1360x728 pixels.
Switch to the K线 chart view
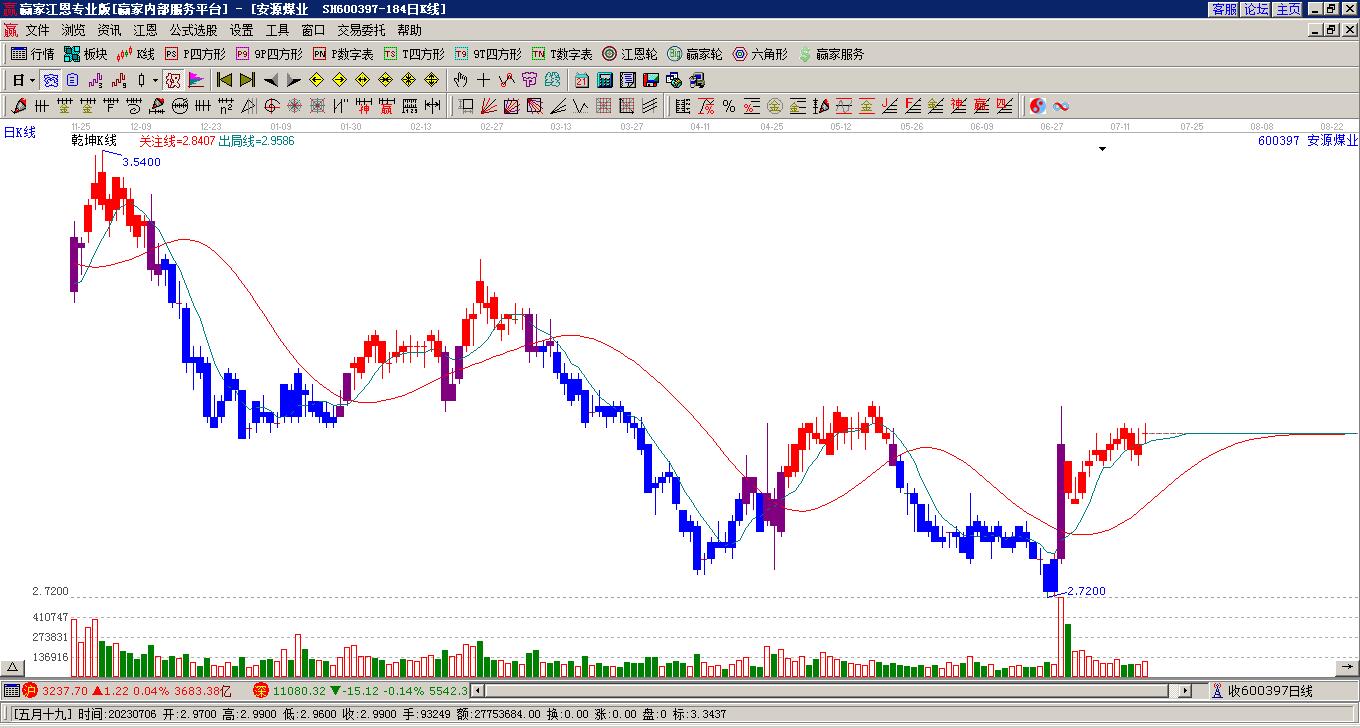click(135, 54)
